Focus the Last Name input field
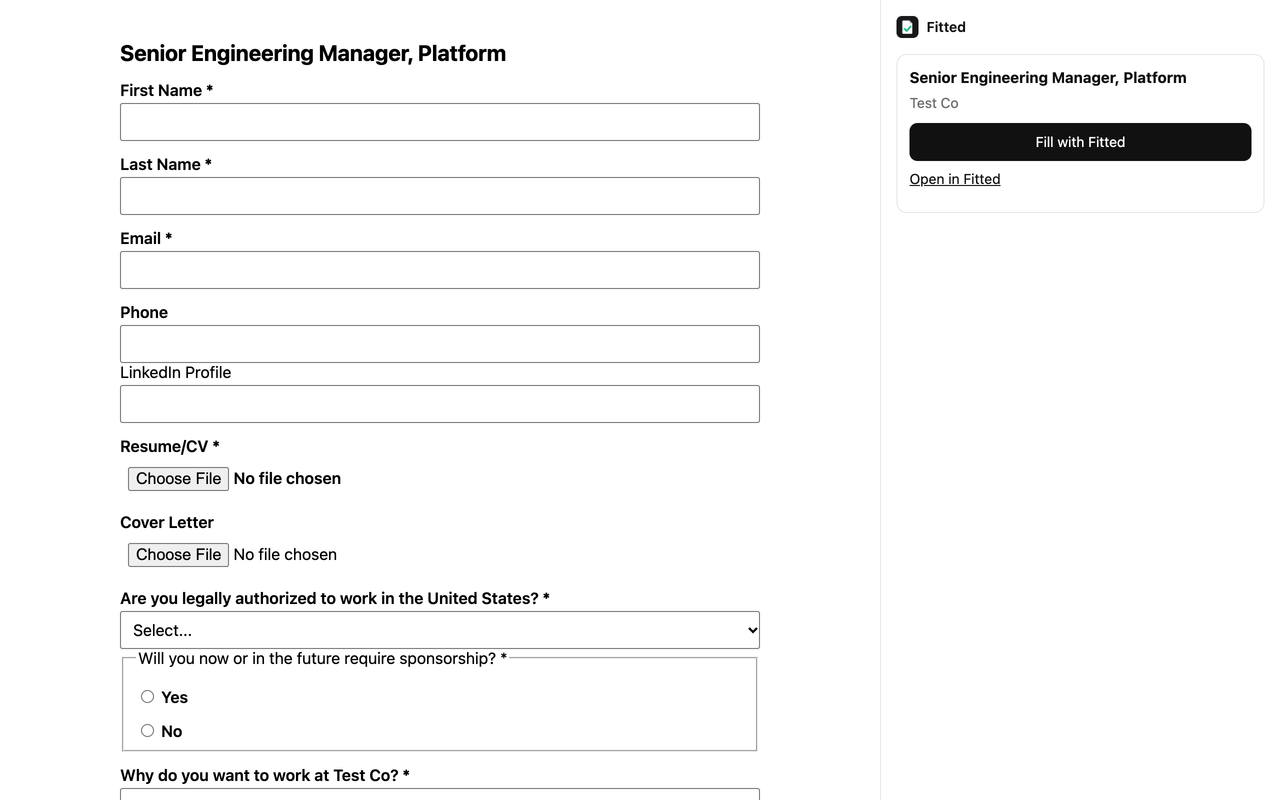Viewport: 1280px width, 800px height. (x=440, y=196)
